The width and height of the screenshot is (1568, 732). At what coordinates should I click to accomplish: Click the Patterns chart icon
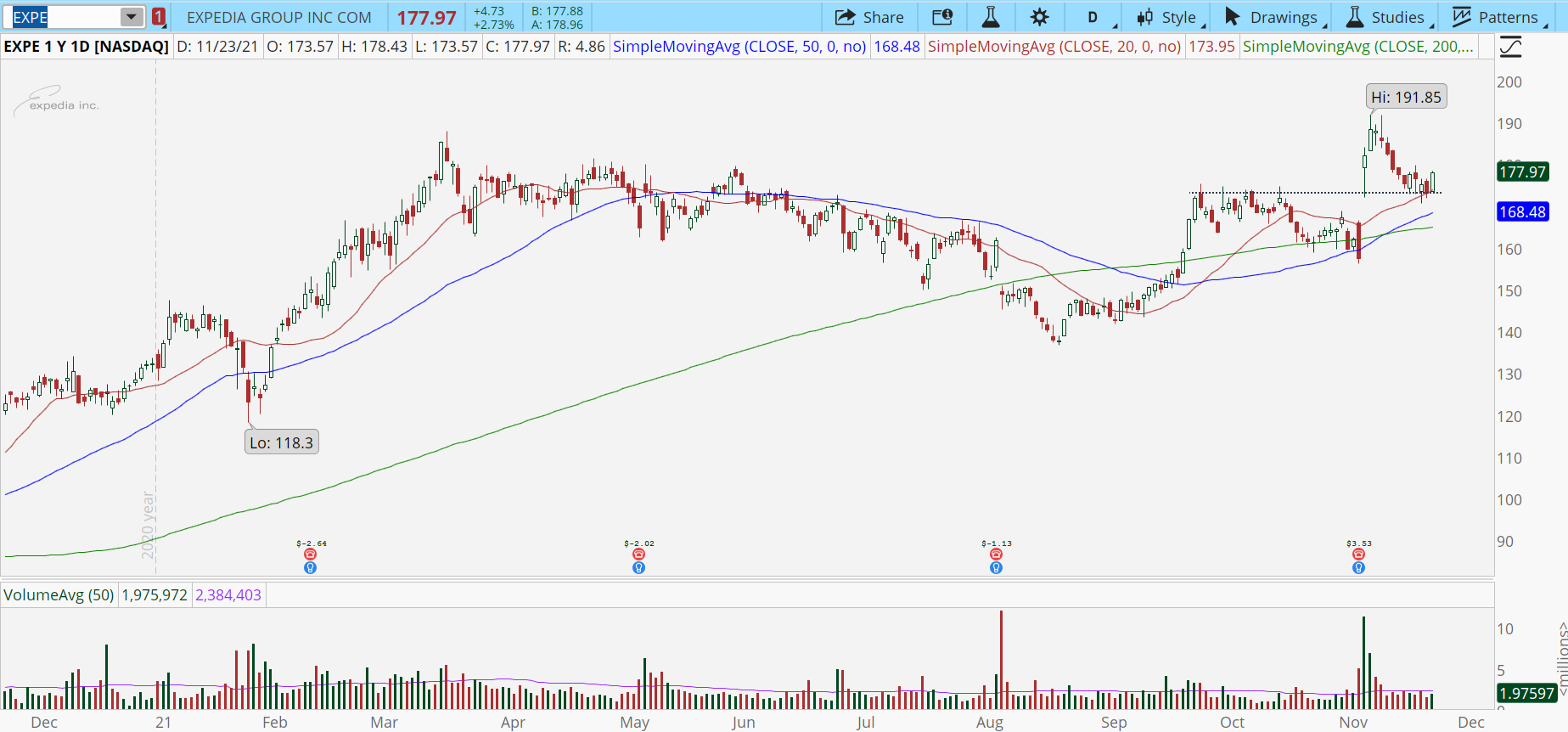click(1462, 17)
